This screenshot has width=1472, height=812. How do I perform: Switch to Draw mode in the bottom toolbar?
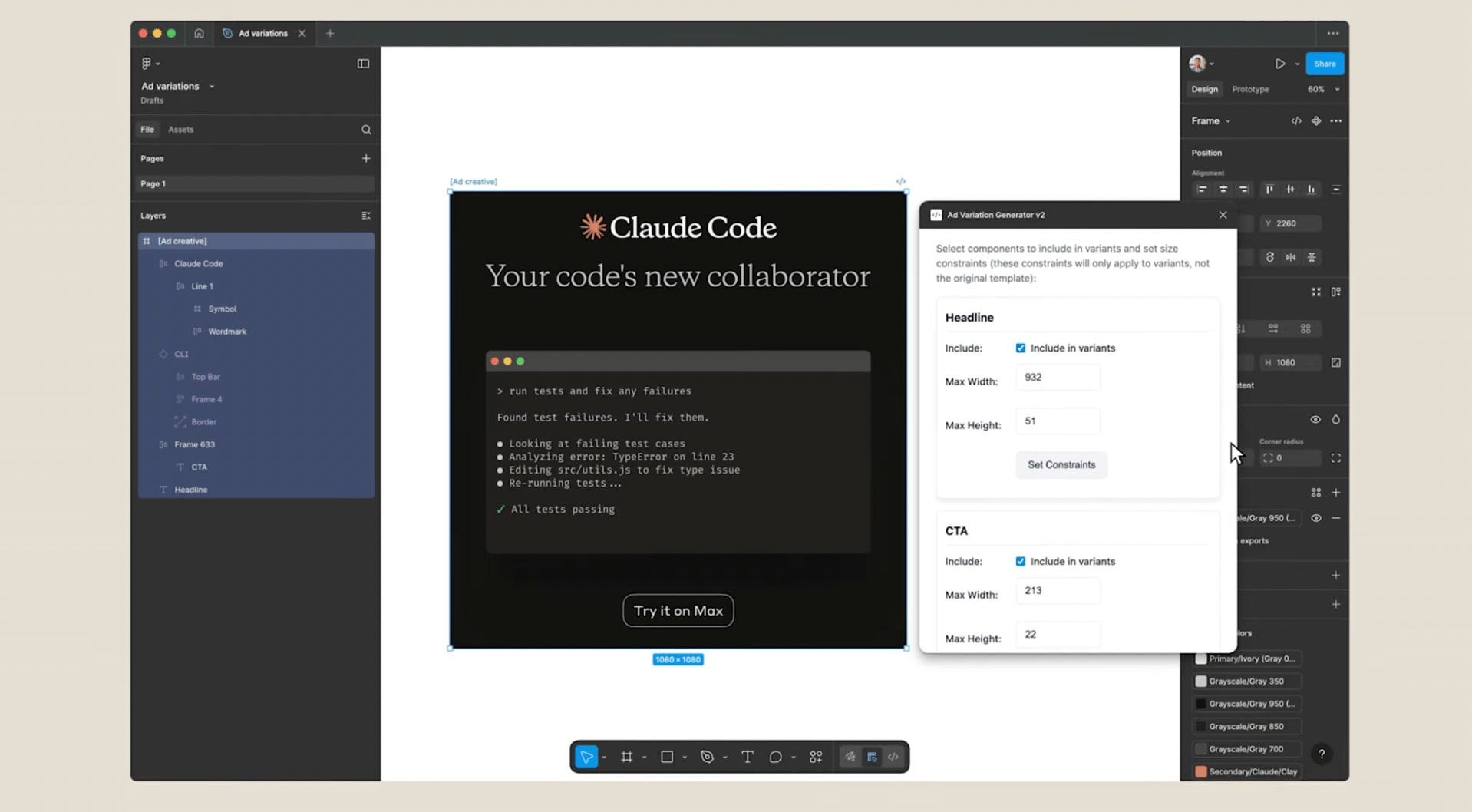[x=850, y=758]
